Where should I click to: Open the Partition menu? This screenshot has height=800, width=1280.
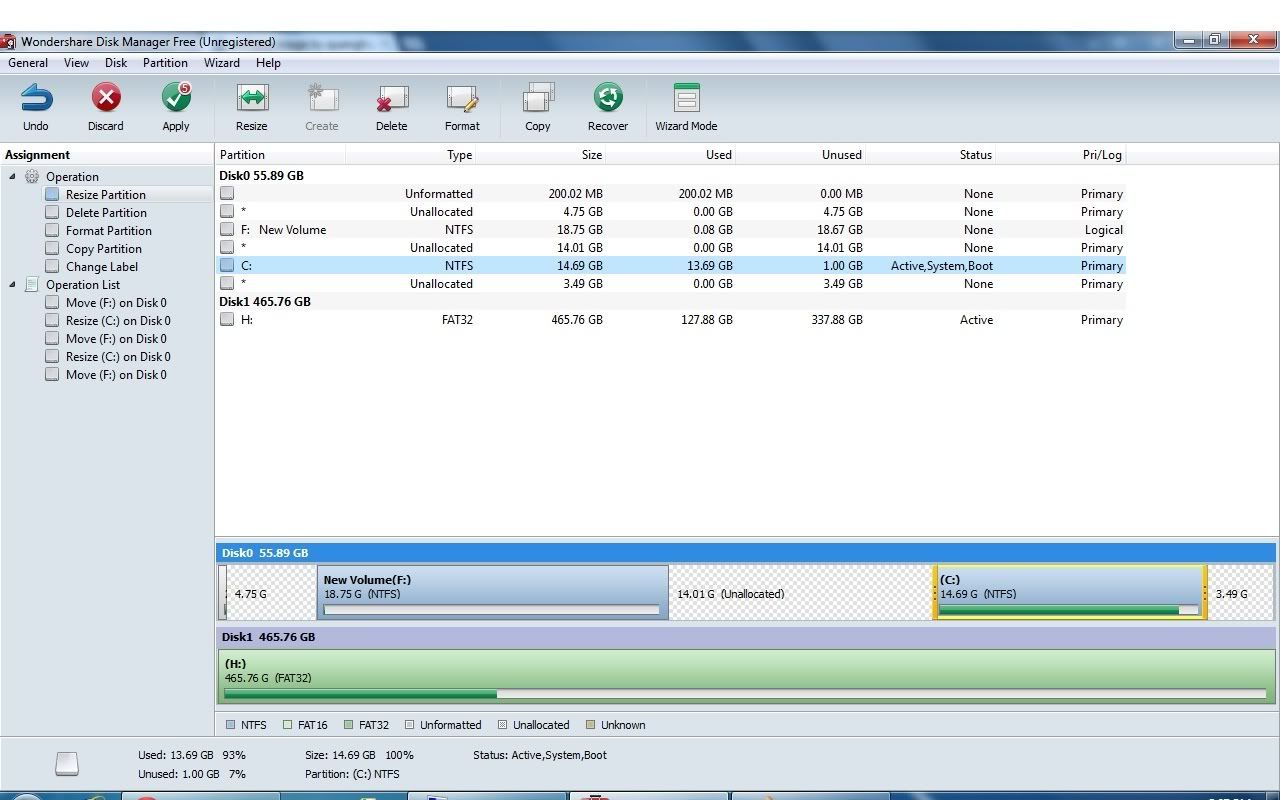165,63
